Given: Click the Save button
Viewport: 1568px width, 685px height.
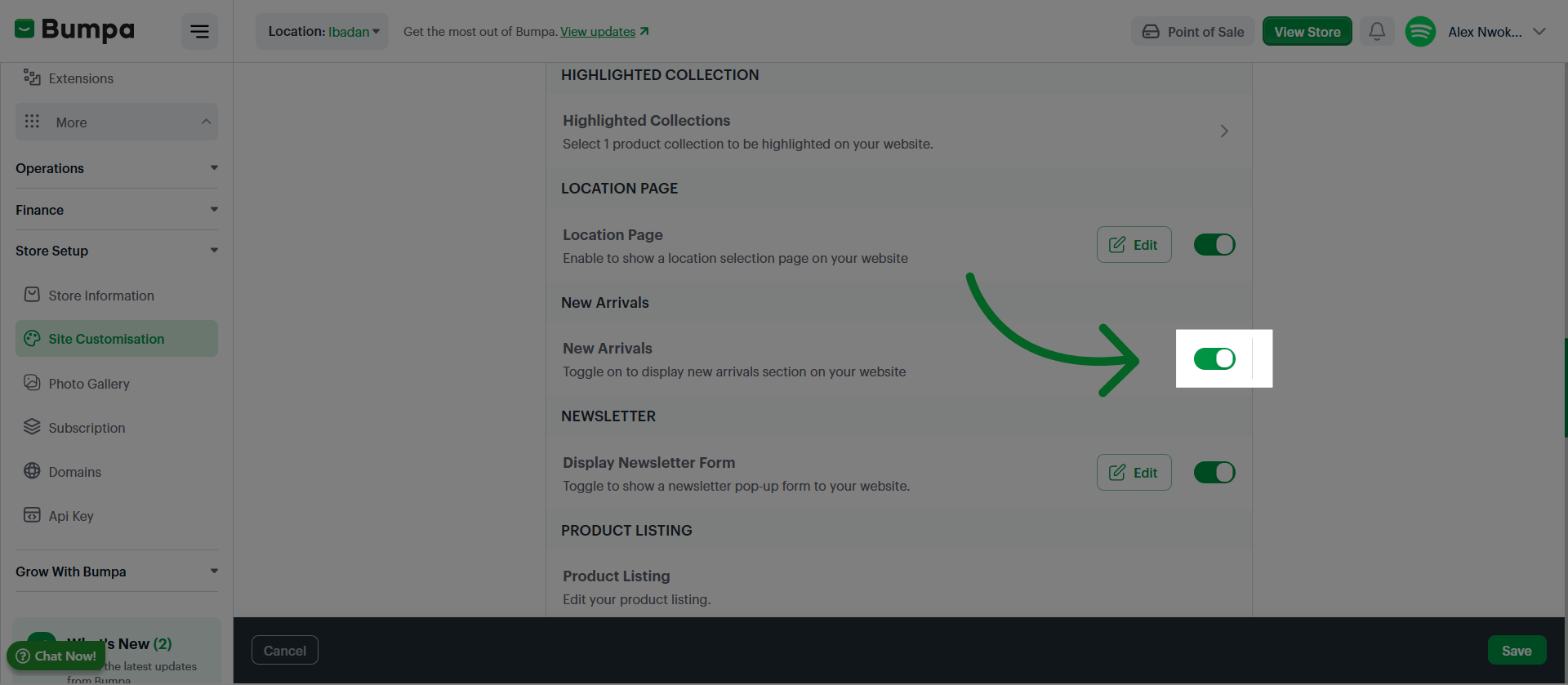Looking at the screenshot, I should click(x=1517, y=651).
